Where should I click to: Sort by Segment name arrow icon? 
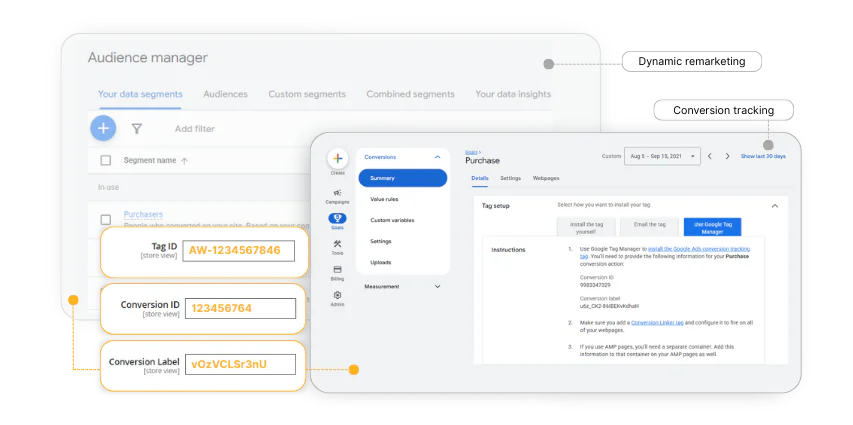(x=184, y=161)
